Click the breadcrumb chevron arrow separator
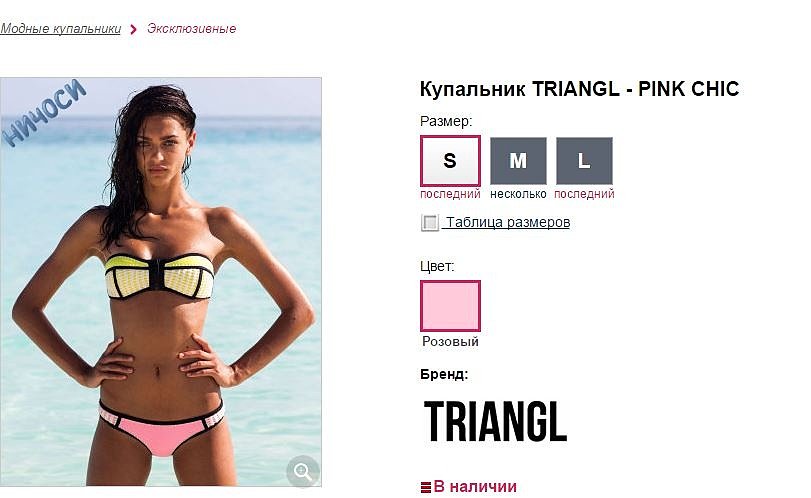 click(x=133, y=29)
